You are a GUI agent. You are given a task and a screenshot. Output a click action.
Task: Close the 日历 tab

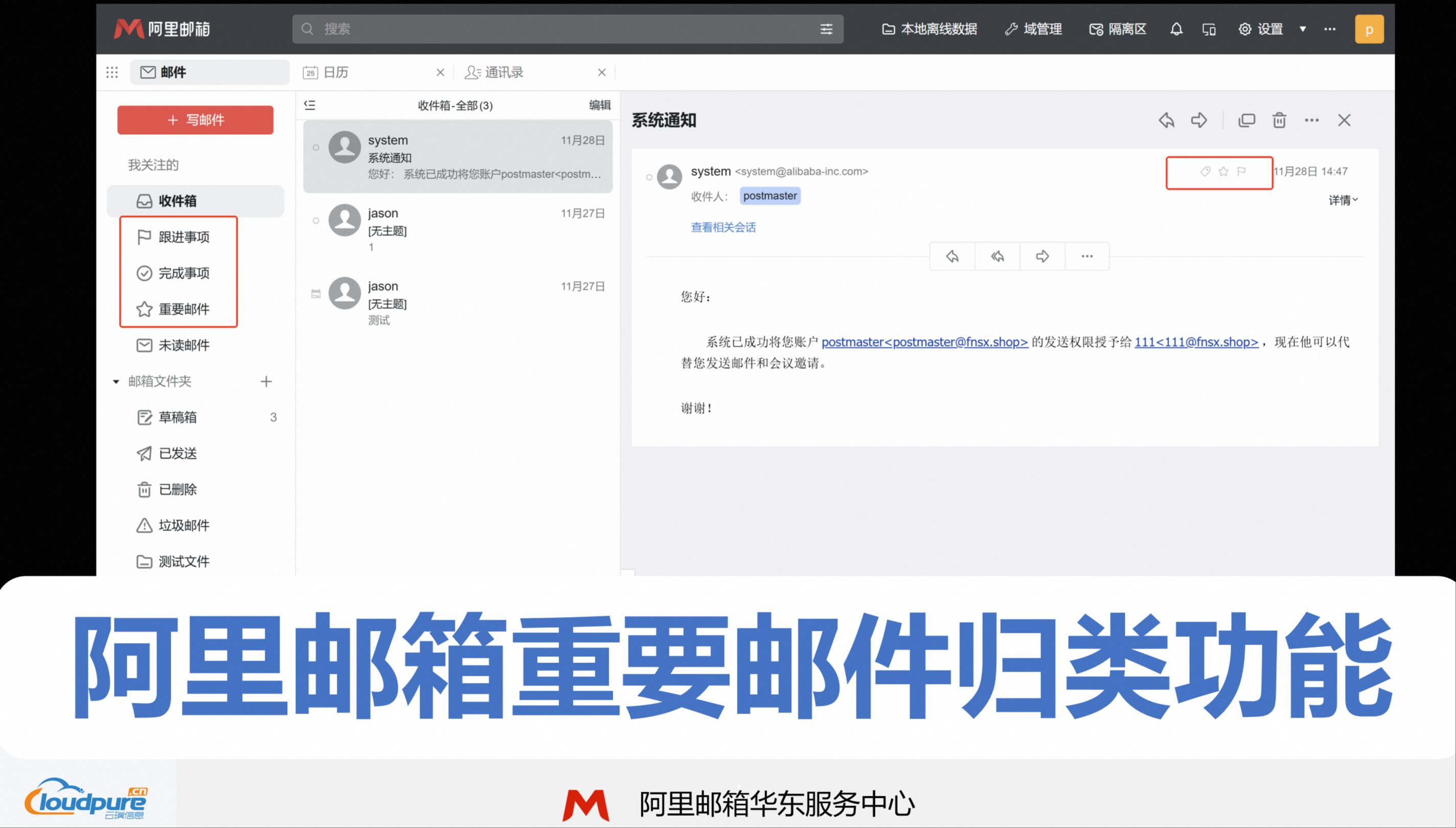[x=440, y=72]
